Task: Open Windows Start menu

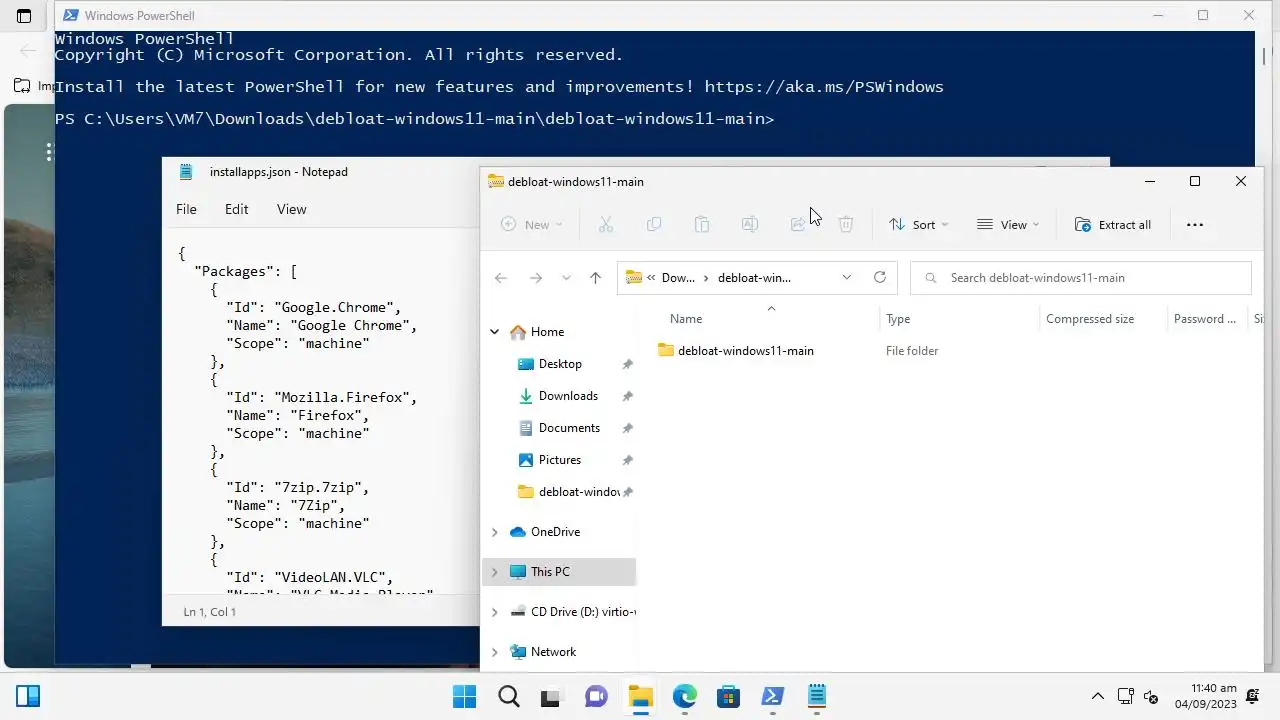Action: click(x=465, y=696)
